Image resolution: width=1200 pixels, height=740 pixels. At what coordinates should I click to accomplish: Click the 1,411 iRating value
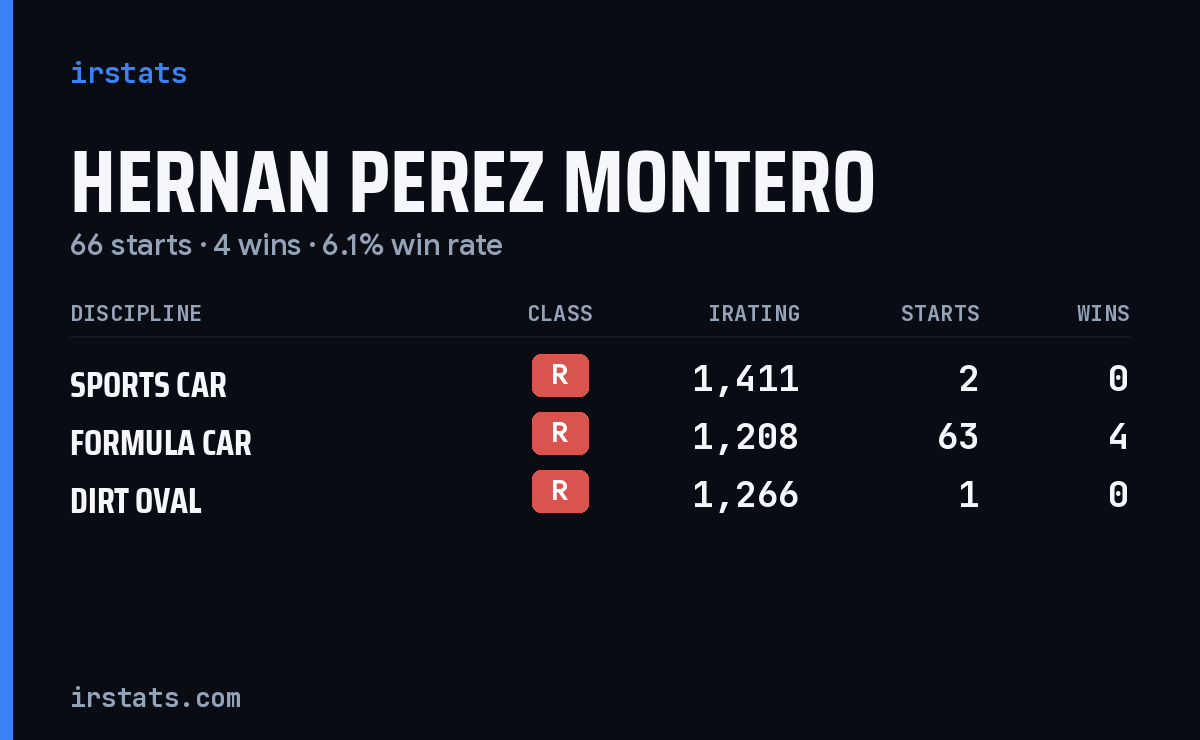[746, 379]
